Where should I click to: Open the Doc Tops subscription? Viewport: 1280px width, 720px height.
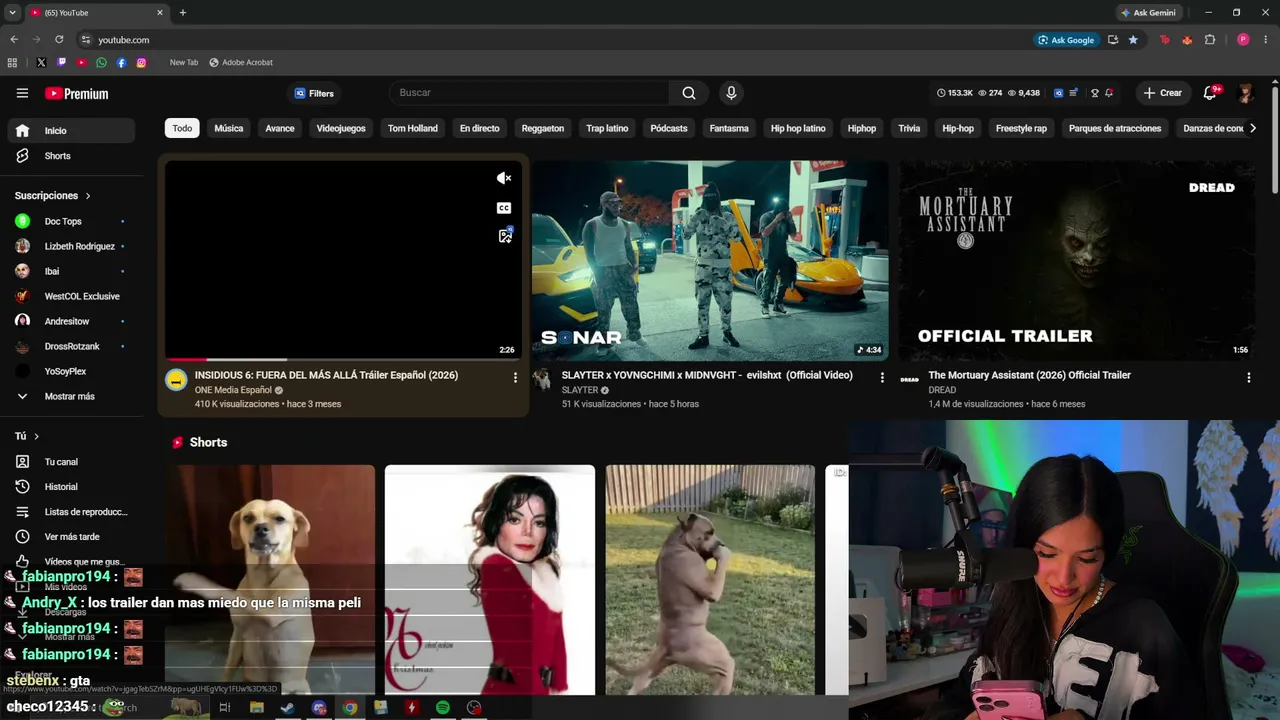click(70, 221)
